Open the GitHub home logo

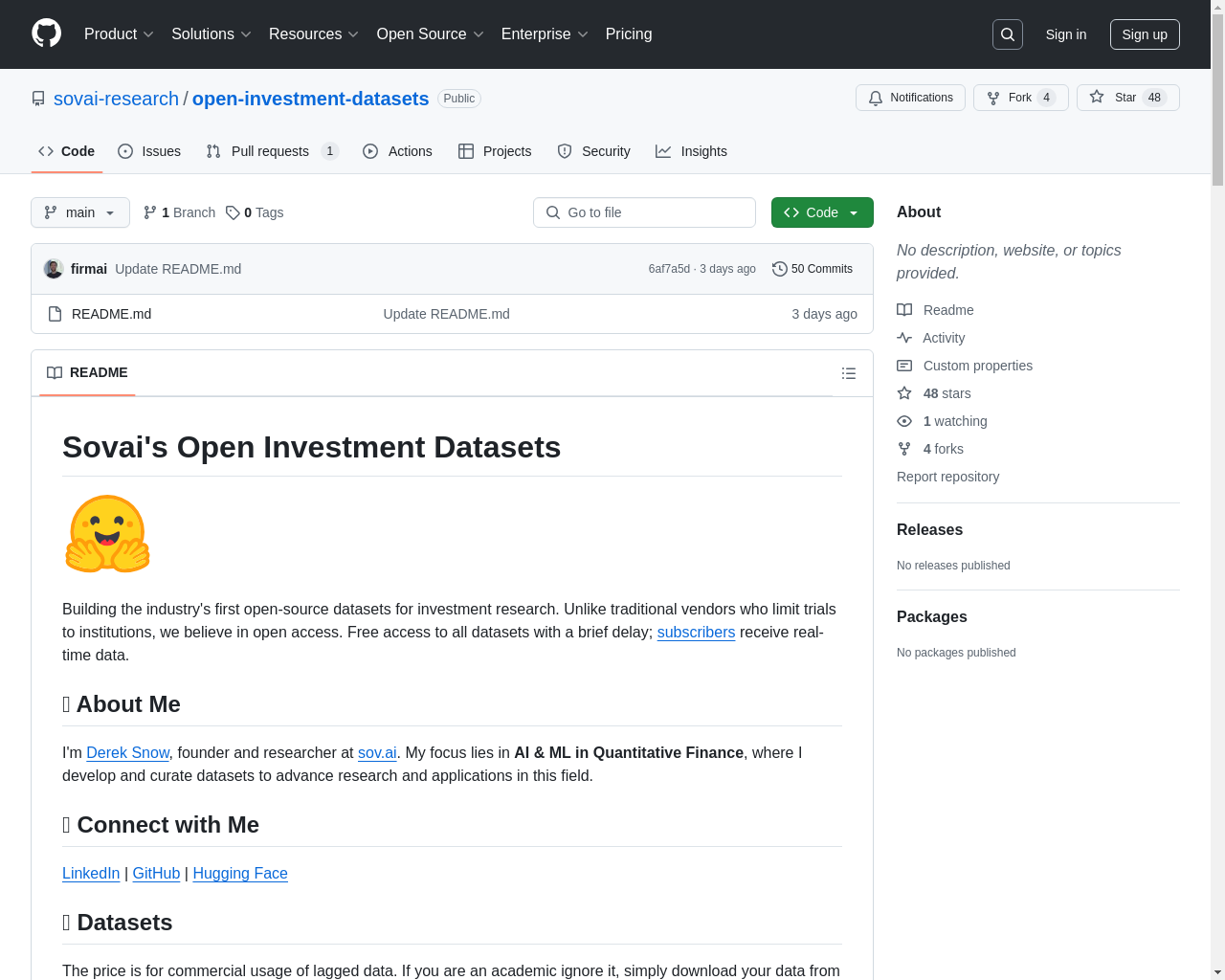pyautogui.click(x=46, y=33)
